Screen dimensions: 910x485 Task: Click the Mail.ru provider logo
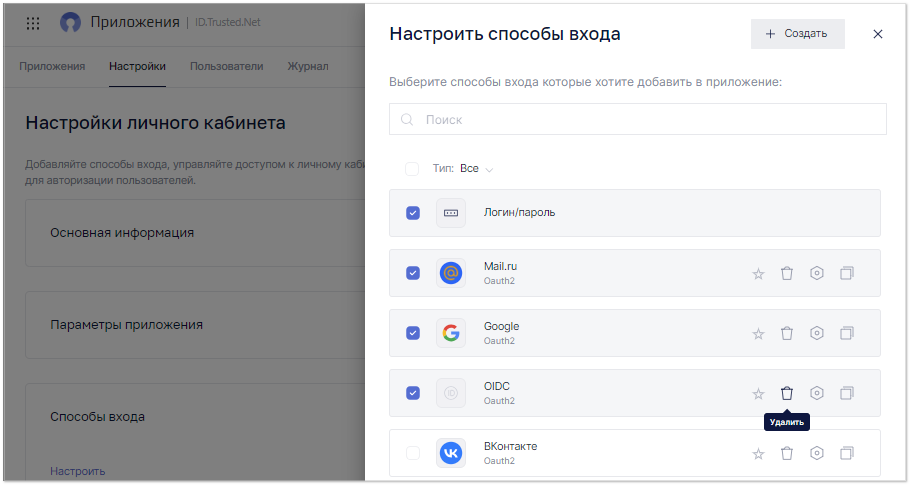pos(451,273)
